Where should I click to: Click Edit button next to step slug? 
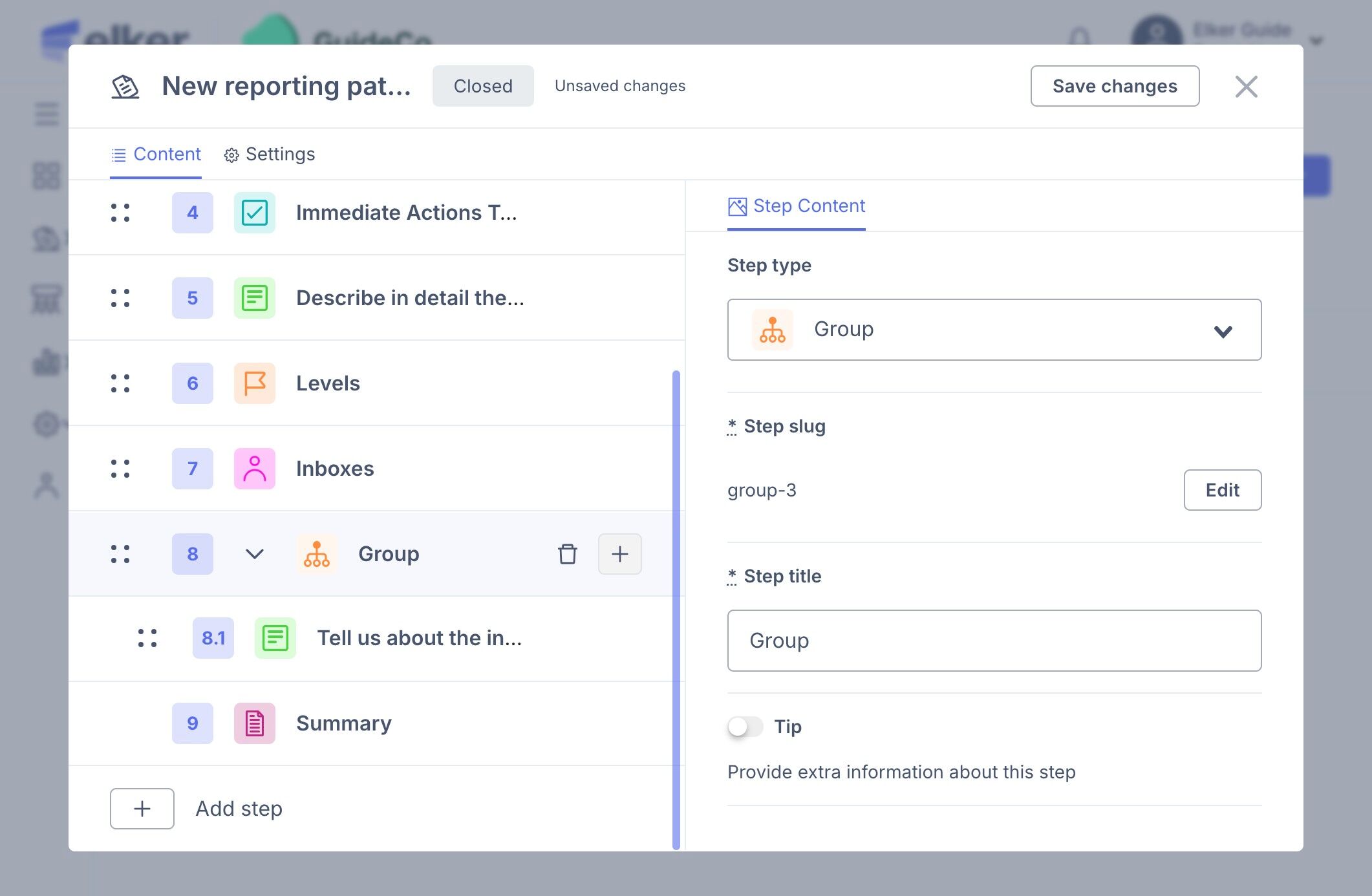coord(1222,490)
